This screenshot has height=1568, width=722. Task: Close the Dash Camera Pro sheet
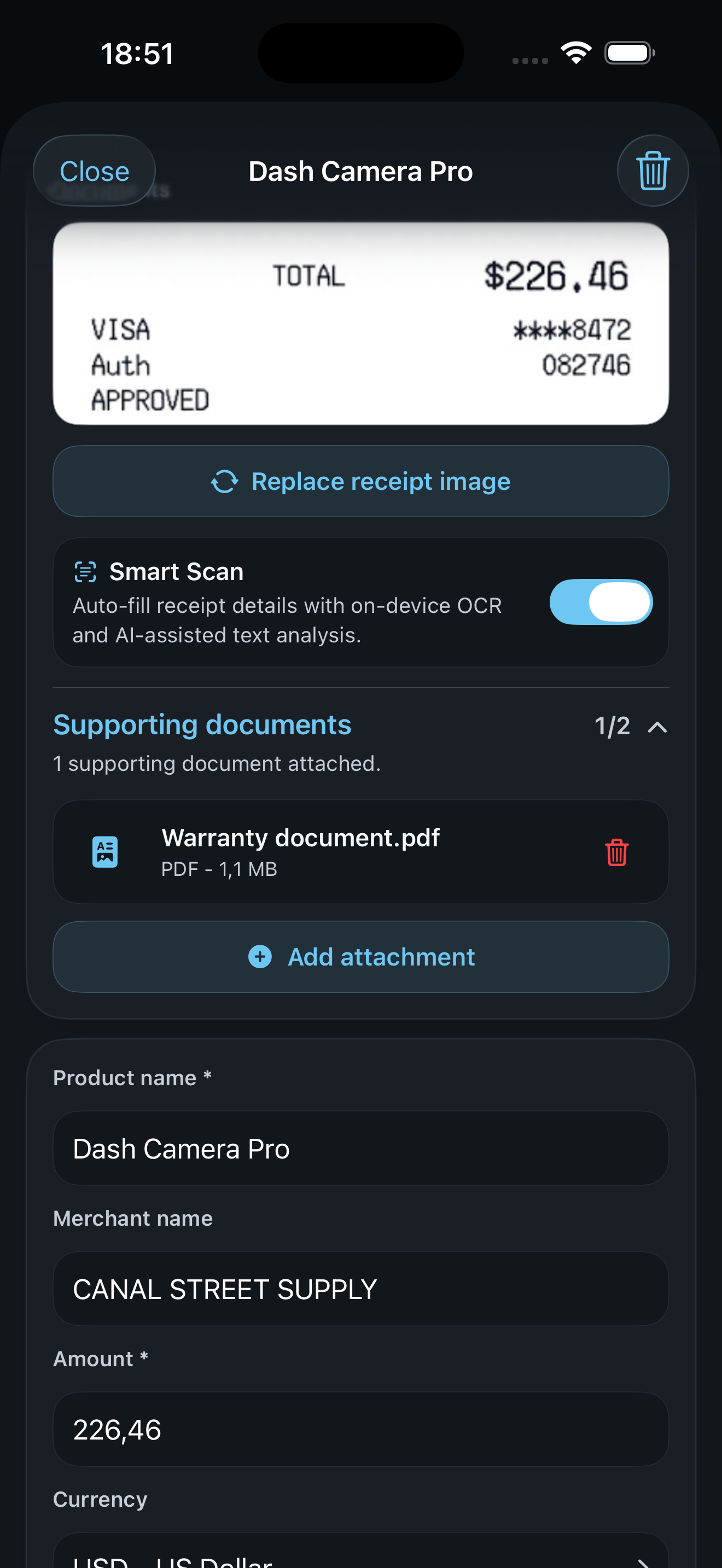(x=95, y=171)
